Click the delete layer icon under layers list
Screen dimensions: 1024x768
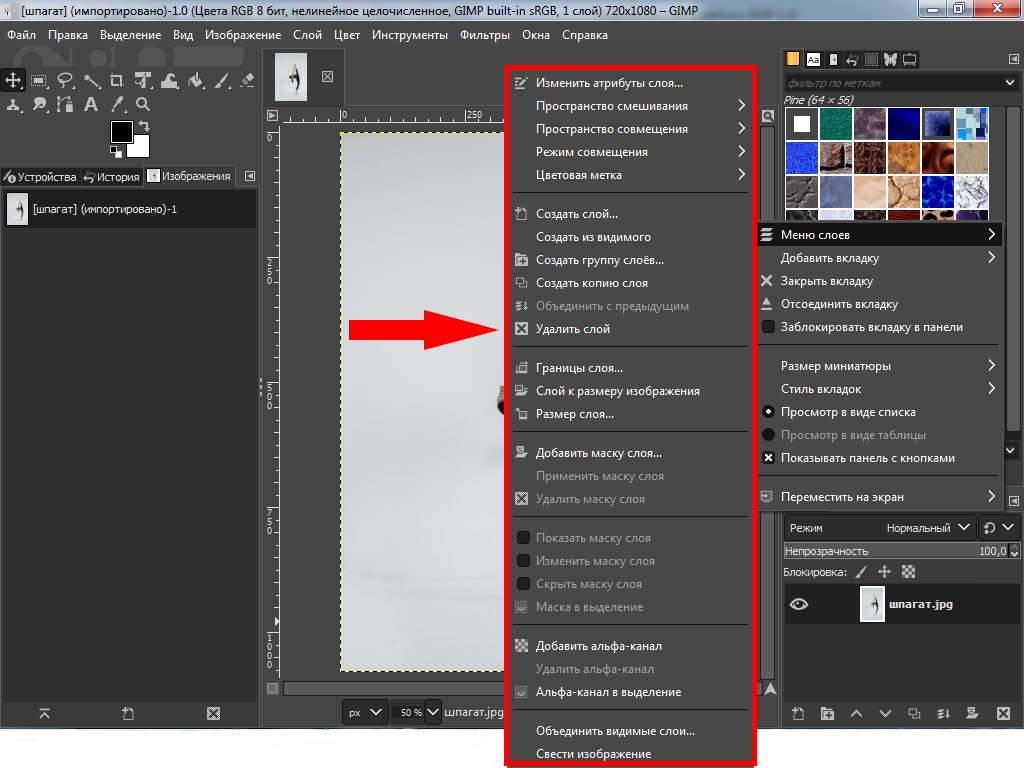[x=1003, y=713]
